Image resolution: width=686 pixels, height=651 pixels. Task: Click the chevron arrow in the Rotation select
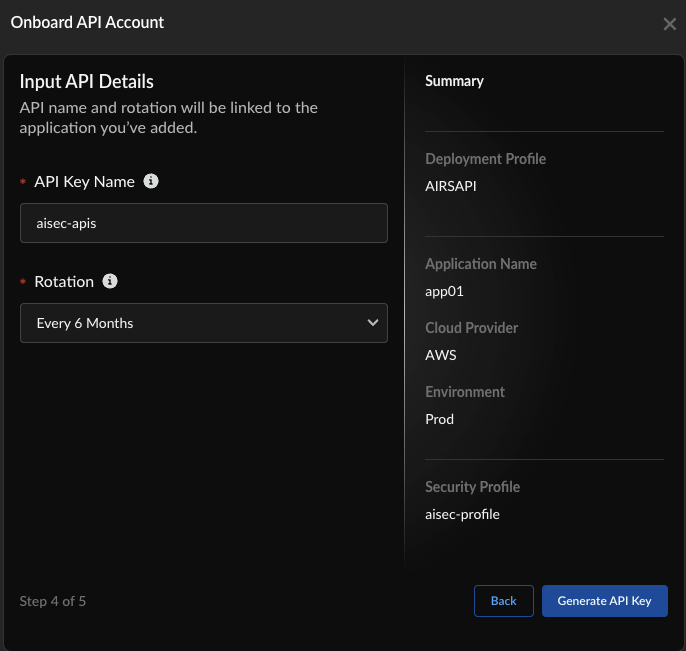[372, 323]
